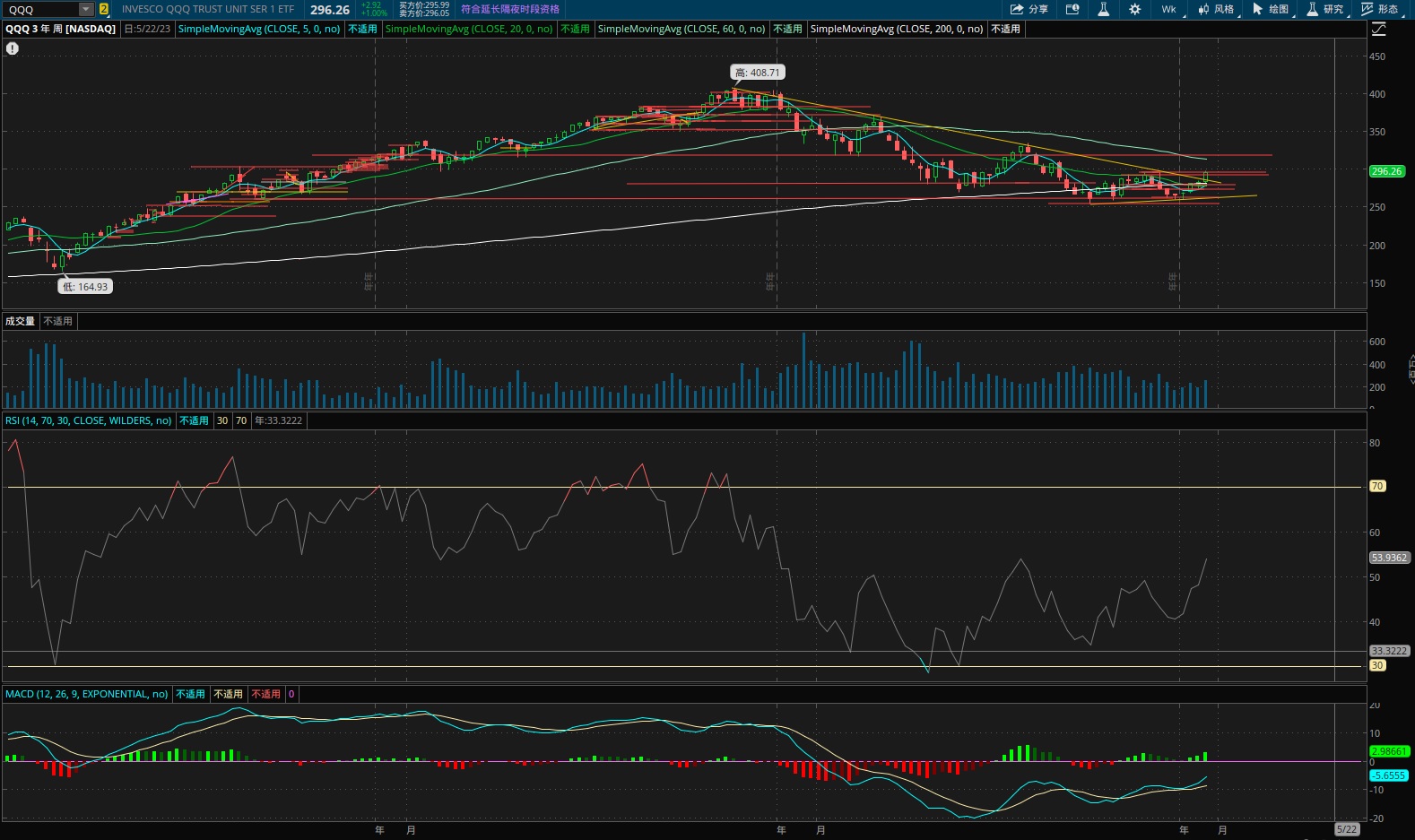This screenshot has width=1415, height=840.
Task: Click the 5/22 date marker on time axis
Action: (x=1347, y=829)
